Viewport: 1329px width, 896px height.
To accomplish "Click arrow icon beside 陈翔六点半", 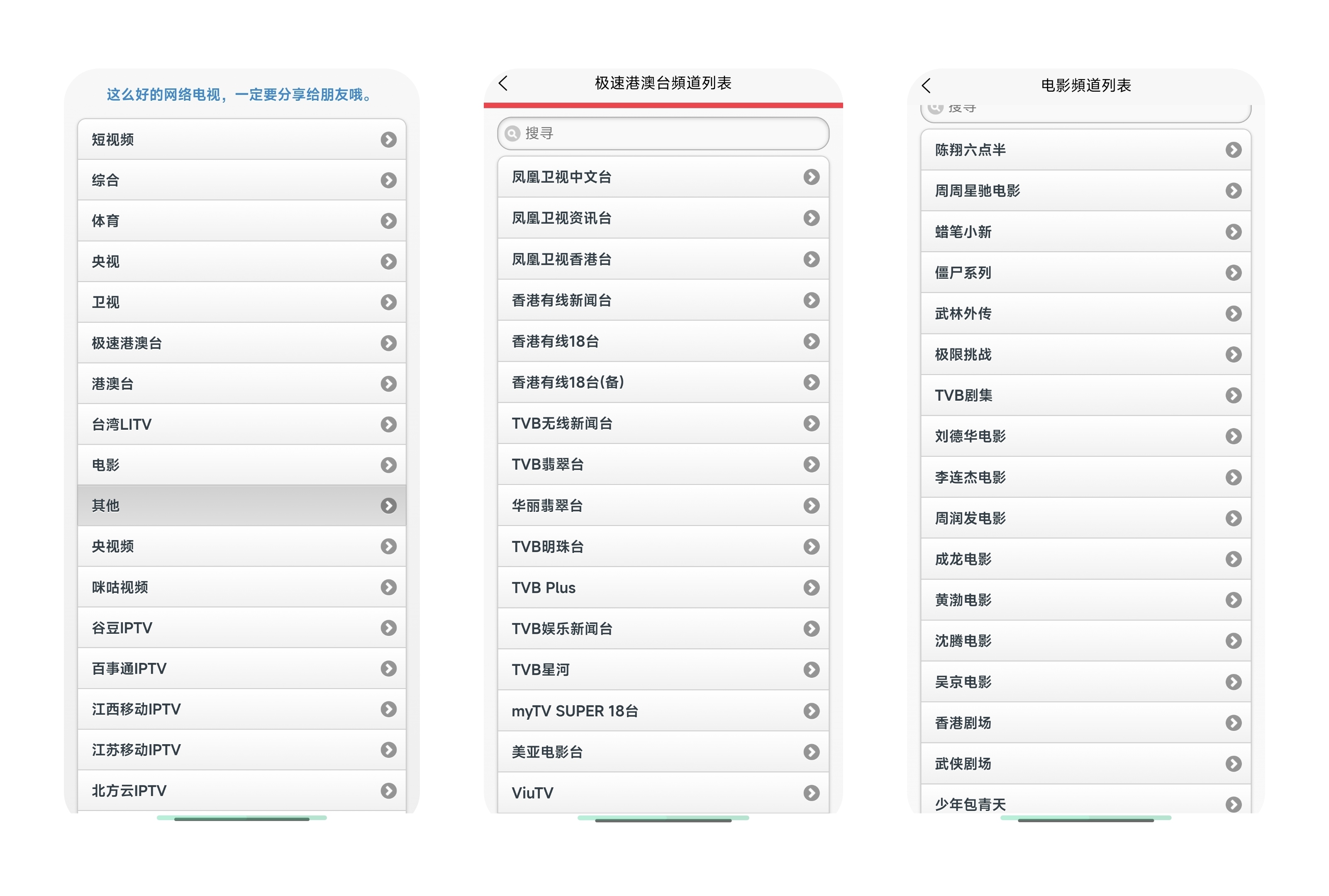I will tap(1233, 150).
